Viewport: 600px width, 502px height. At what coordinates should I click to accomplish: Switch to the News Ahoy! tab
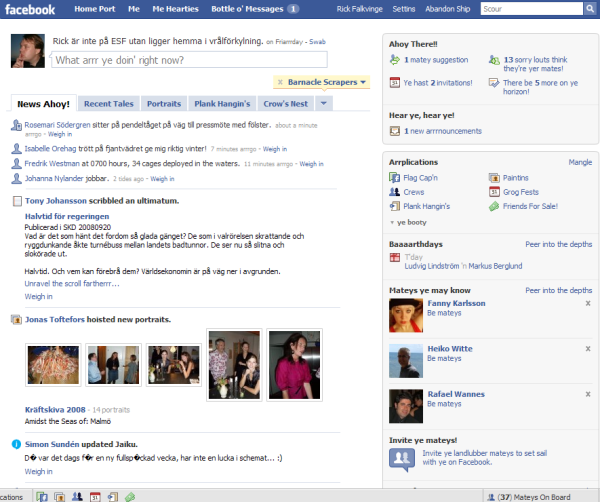pos(44,104)
